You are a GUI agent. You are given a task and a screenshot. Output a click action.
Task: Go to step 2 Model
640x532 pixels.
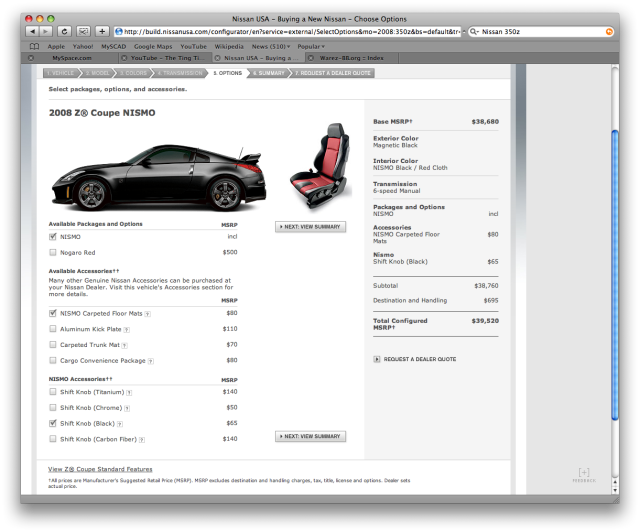click(x=98, y=73)
